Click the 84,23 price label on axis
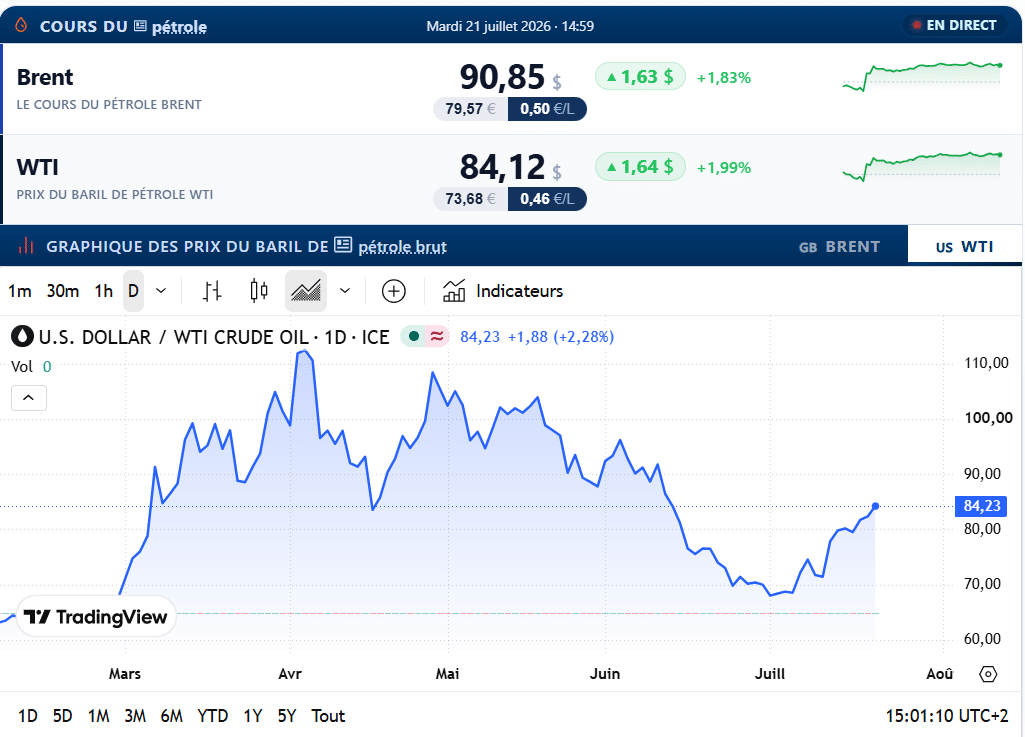1025x737 pixels. 981,506
